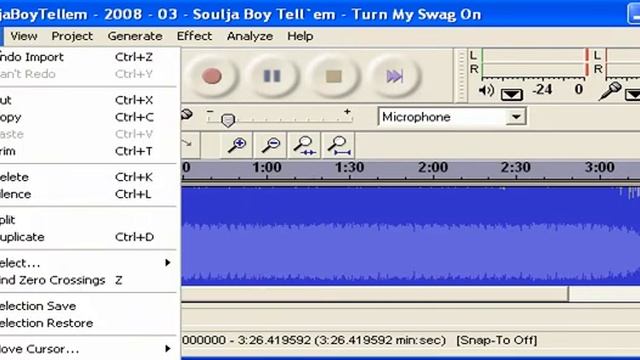Open the Effect menu
This screenshot has width=640, height=360.
[x=194, y=36]
